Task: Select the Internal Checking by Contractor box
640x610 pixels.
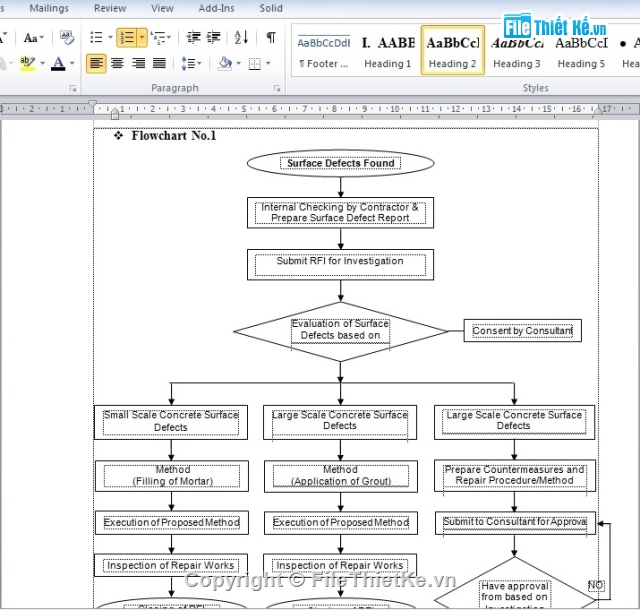Action: (340, 213)
